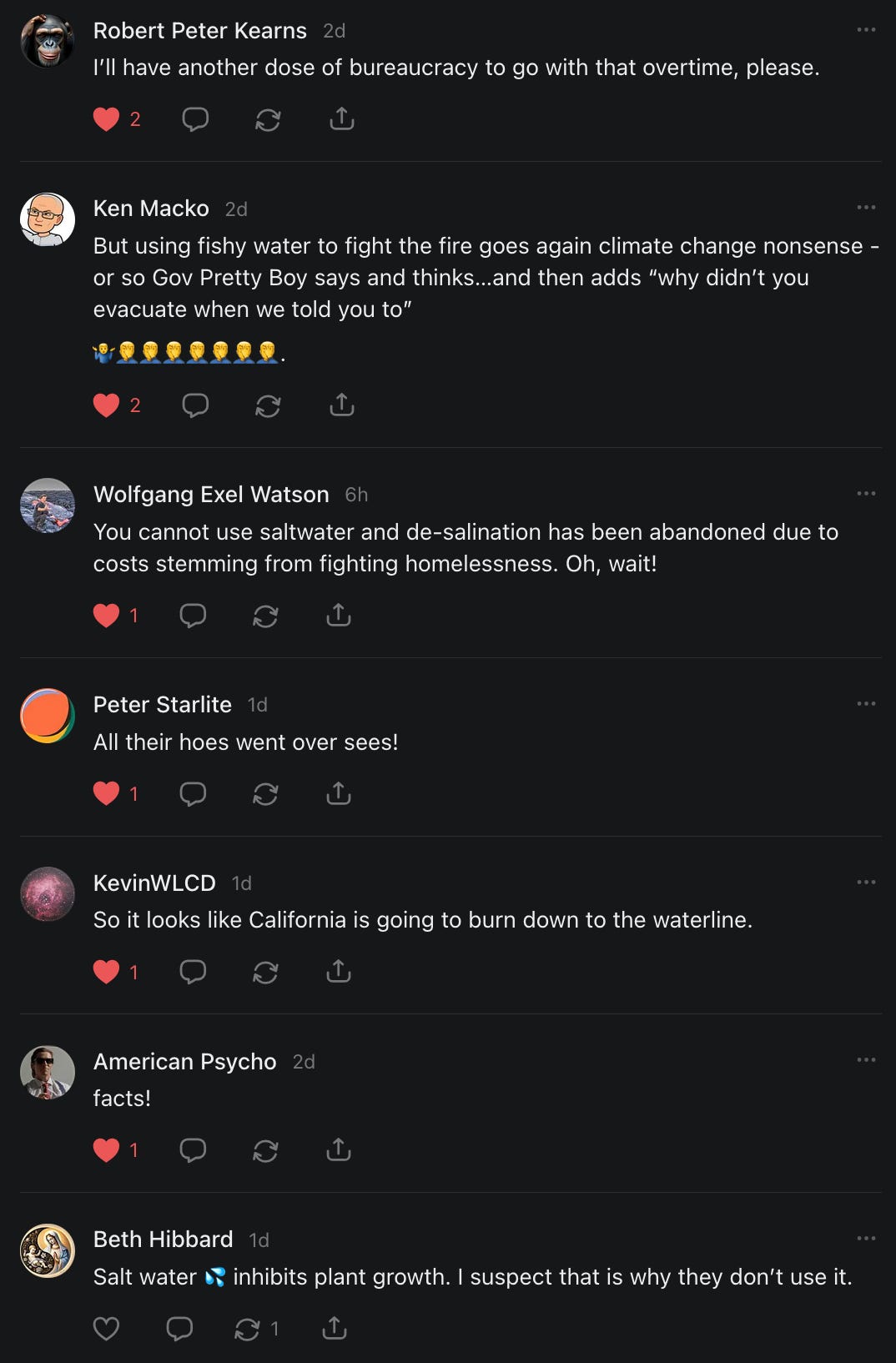Toggle heart on KevinWLCD's comment
896x1363 pixels.
[106, 972]
